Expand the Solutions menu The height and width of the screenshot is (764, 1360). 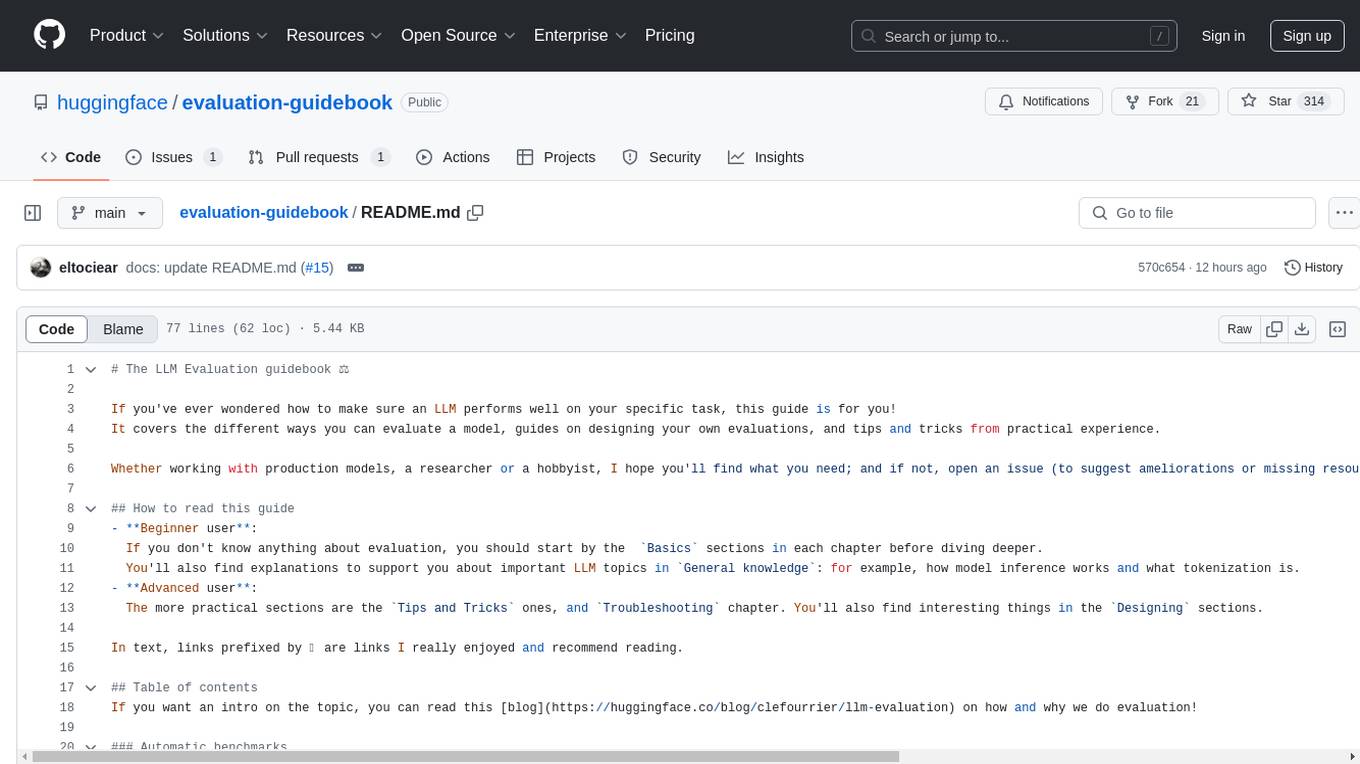[x=225, y=35]
